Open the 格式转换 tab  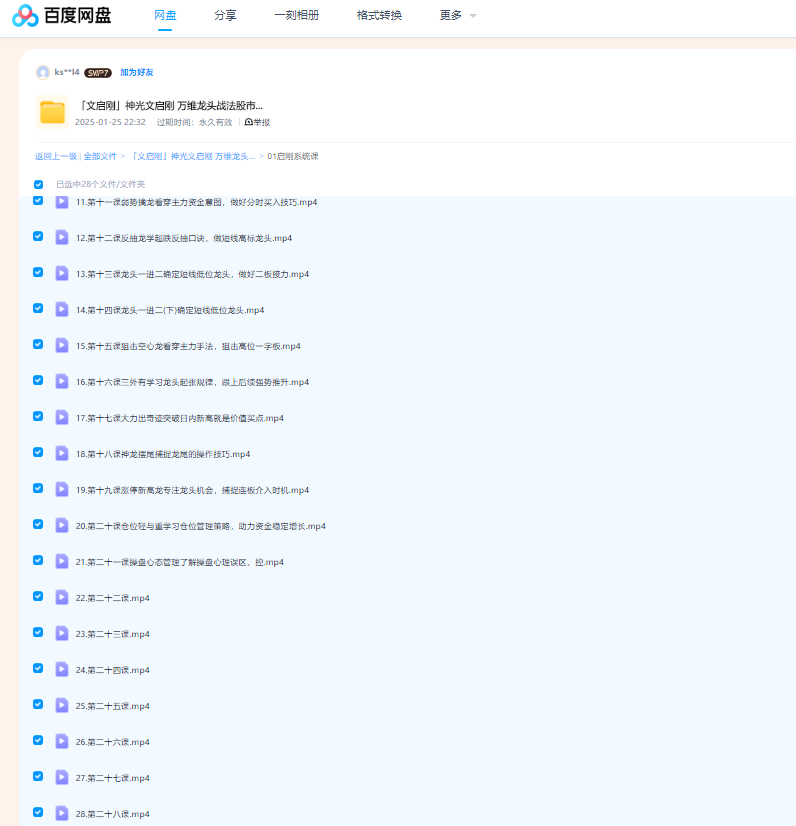379,15
